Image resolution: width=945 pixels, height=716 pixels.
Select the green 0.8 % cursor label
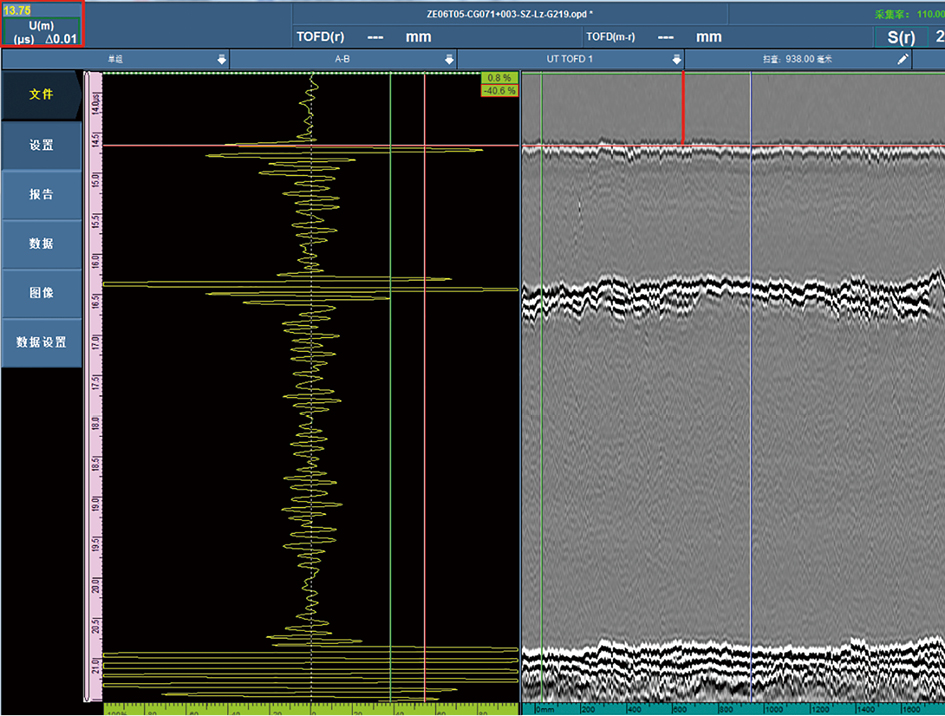tap(499, 78)
